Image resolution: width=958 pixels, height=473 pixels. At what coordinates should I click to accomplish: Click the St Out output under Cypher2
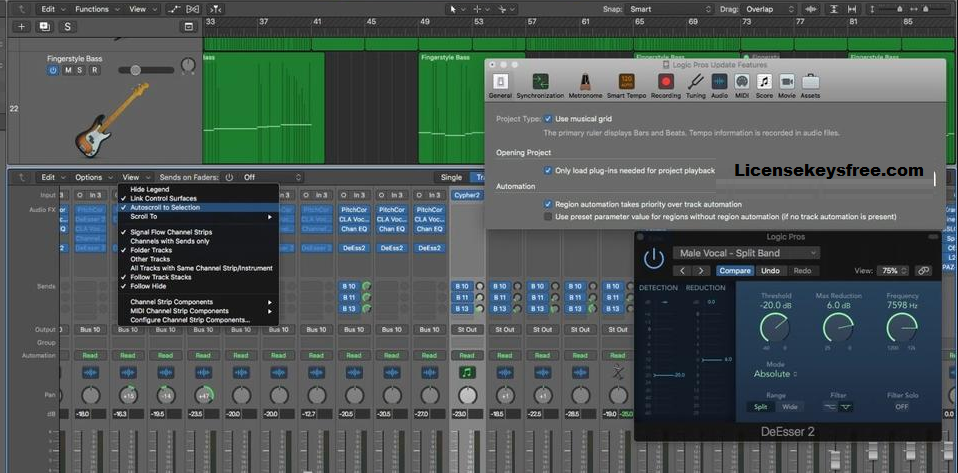467,329
